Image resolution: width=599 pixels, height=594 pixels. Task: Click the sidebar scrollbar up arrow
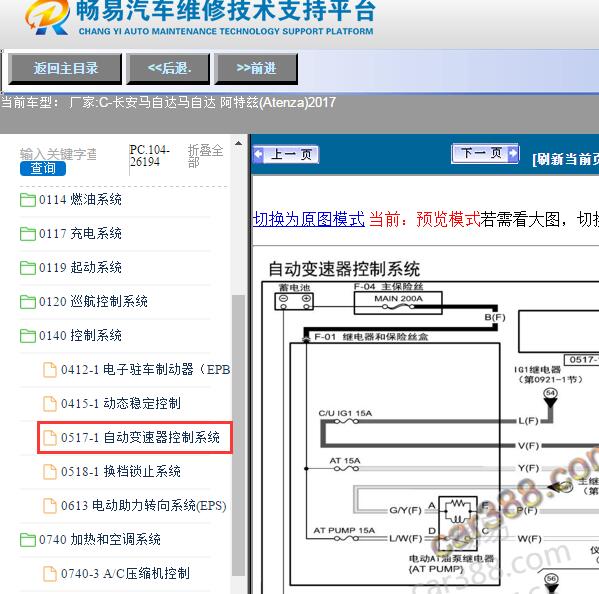pos(238,143)
